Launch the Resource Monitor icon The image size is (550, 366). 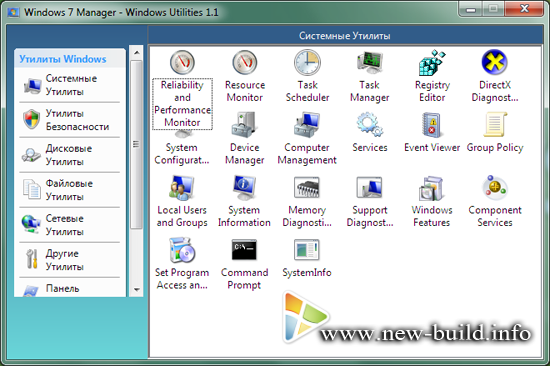[x=244, y=62]
